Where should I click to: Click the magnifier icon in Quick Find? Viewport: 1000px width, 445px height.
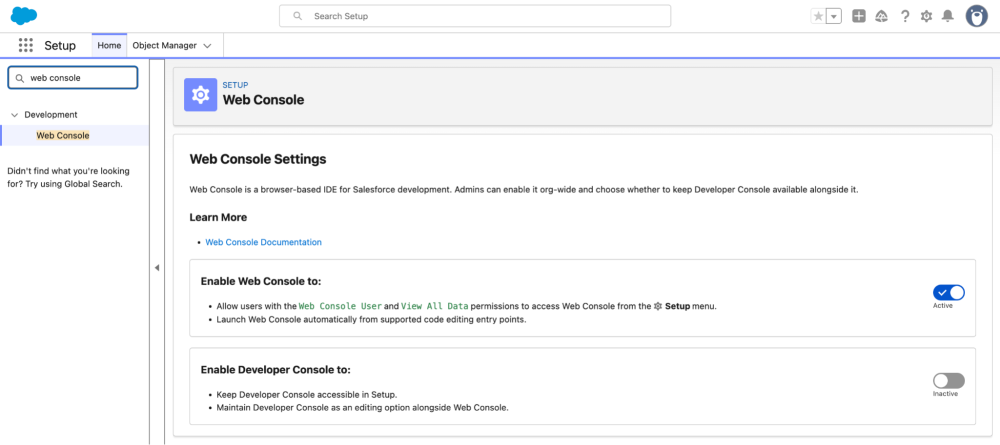coord(20,78)
